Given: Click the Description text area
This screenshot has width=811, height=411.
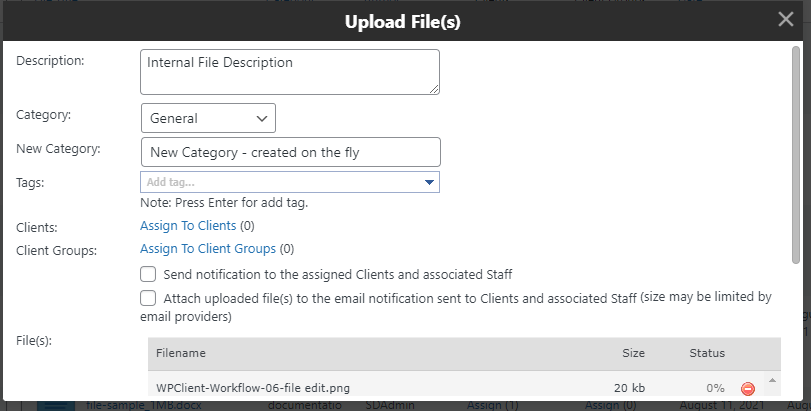Looking at the screenshot, I should 290,72.
